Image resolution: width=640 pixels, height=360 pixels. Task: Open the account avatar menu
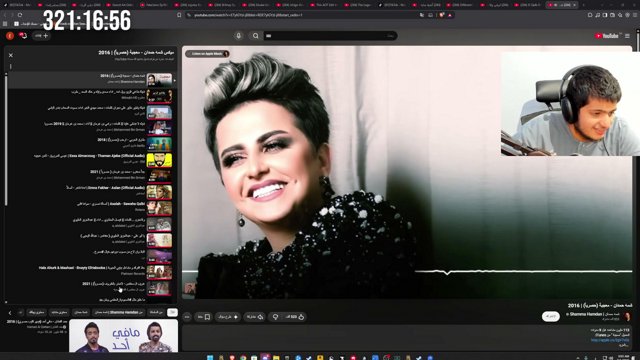click(10, 36)
